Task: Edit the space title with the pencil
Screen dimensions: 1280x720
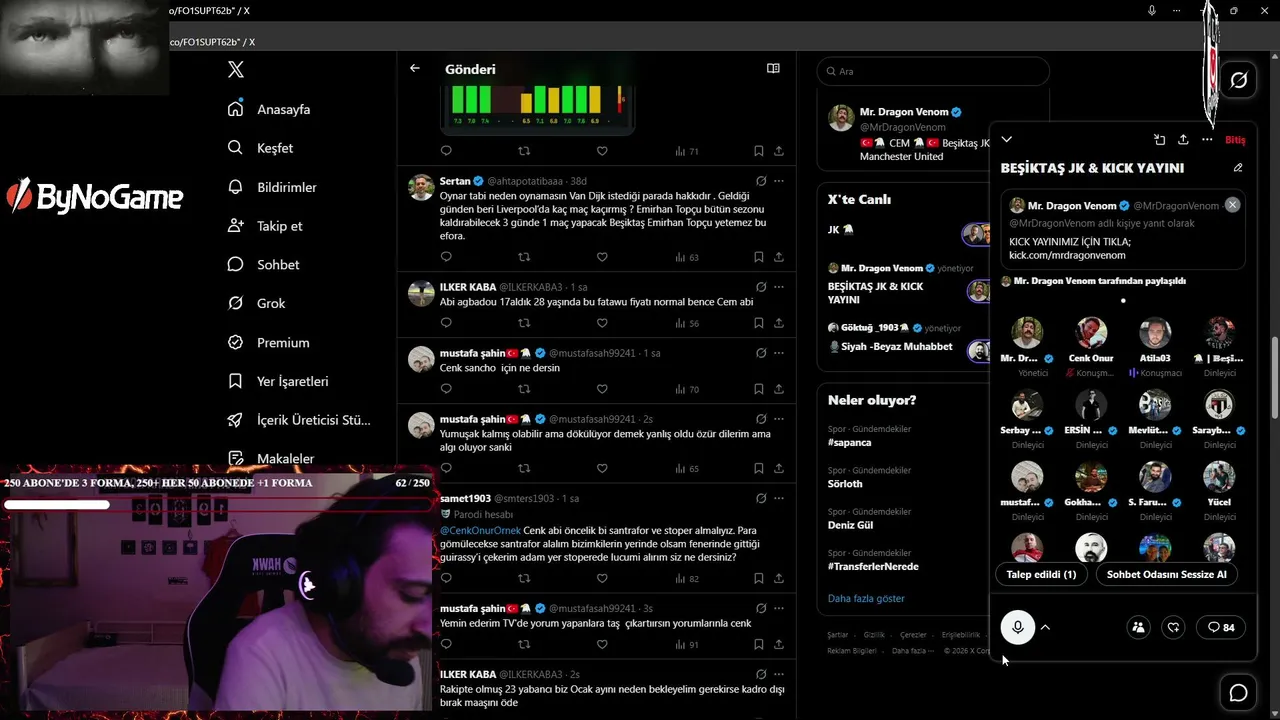Action: click(1238, 168)
